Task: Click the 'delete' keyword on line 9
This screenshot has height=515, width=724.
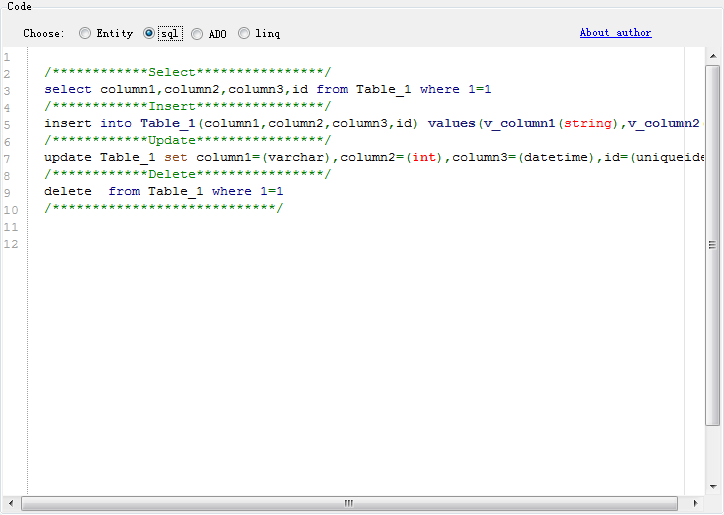Action: 68,191
